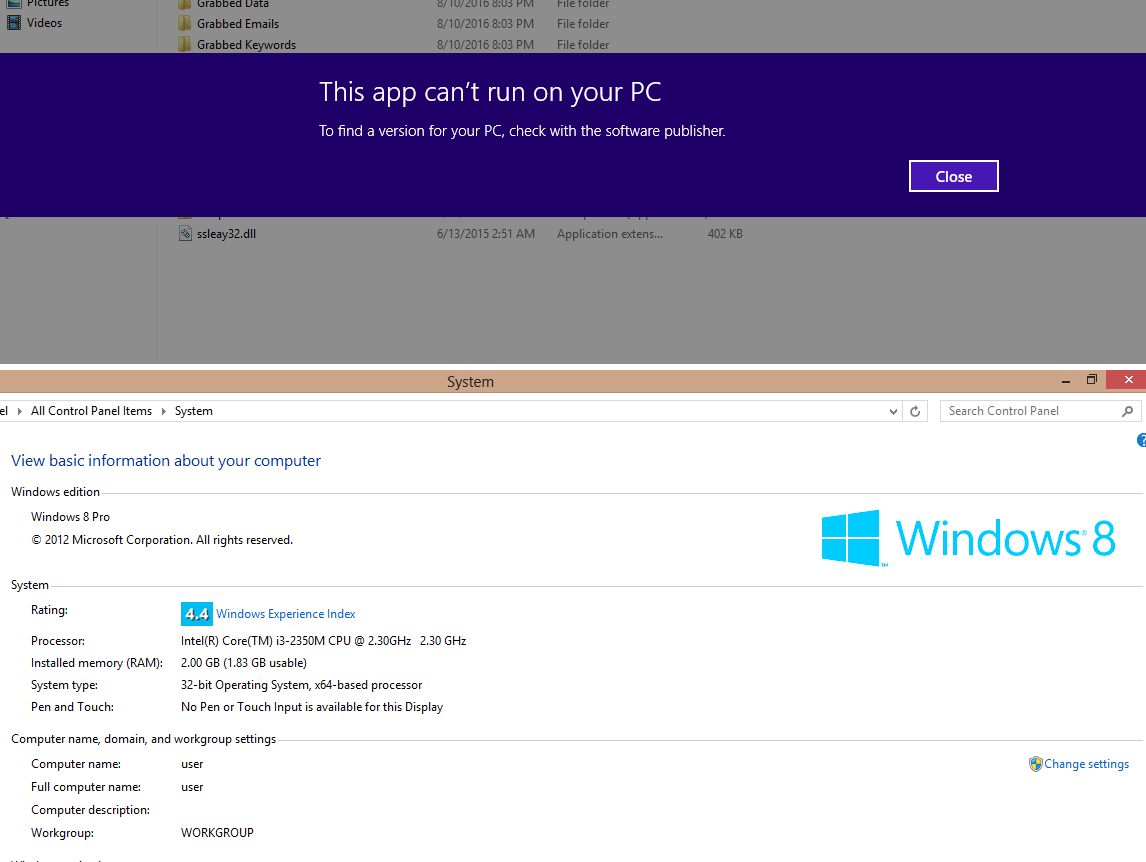Viewport: 1146px width, 862px height.
Task: Click the search magnifier icon
Action: coord(1128,412)
